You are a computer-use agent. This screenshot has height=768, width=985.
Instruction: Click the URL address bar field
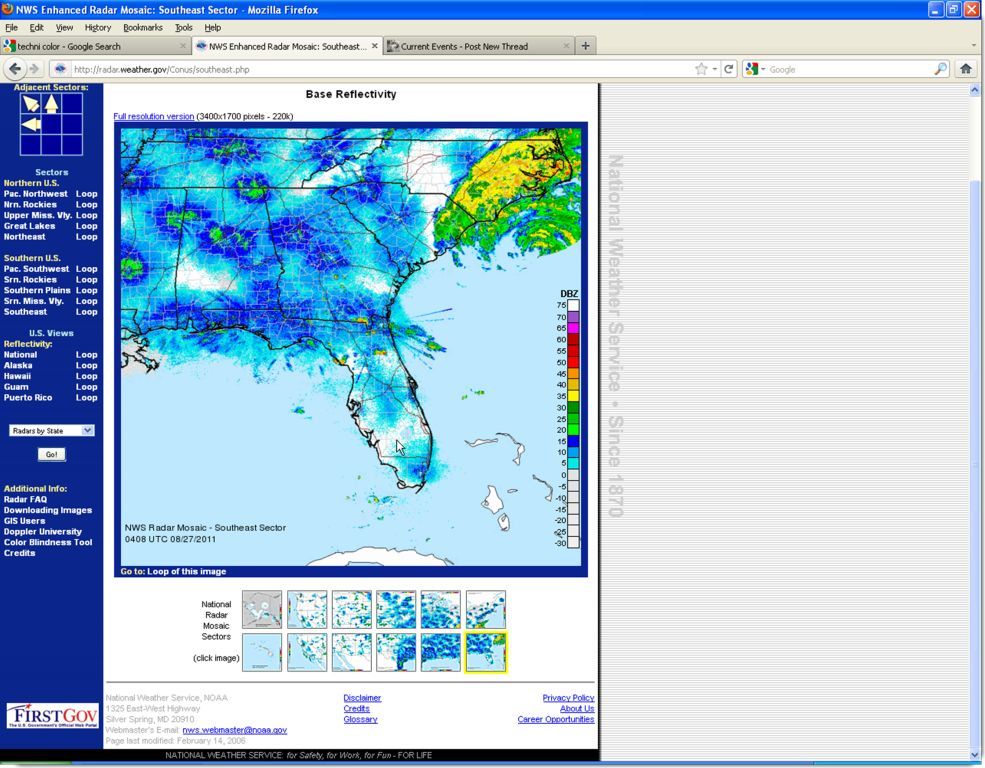(380, 69)
